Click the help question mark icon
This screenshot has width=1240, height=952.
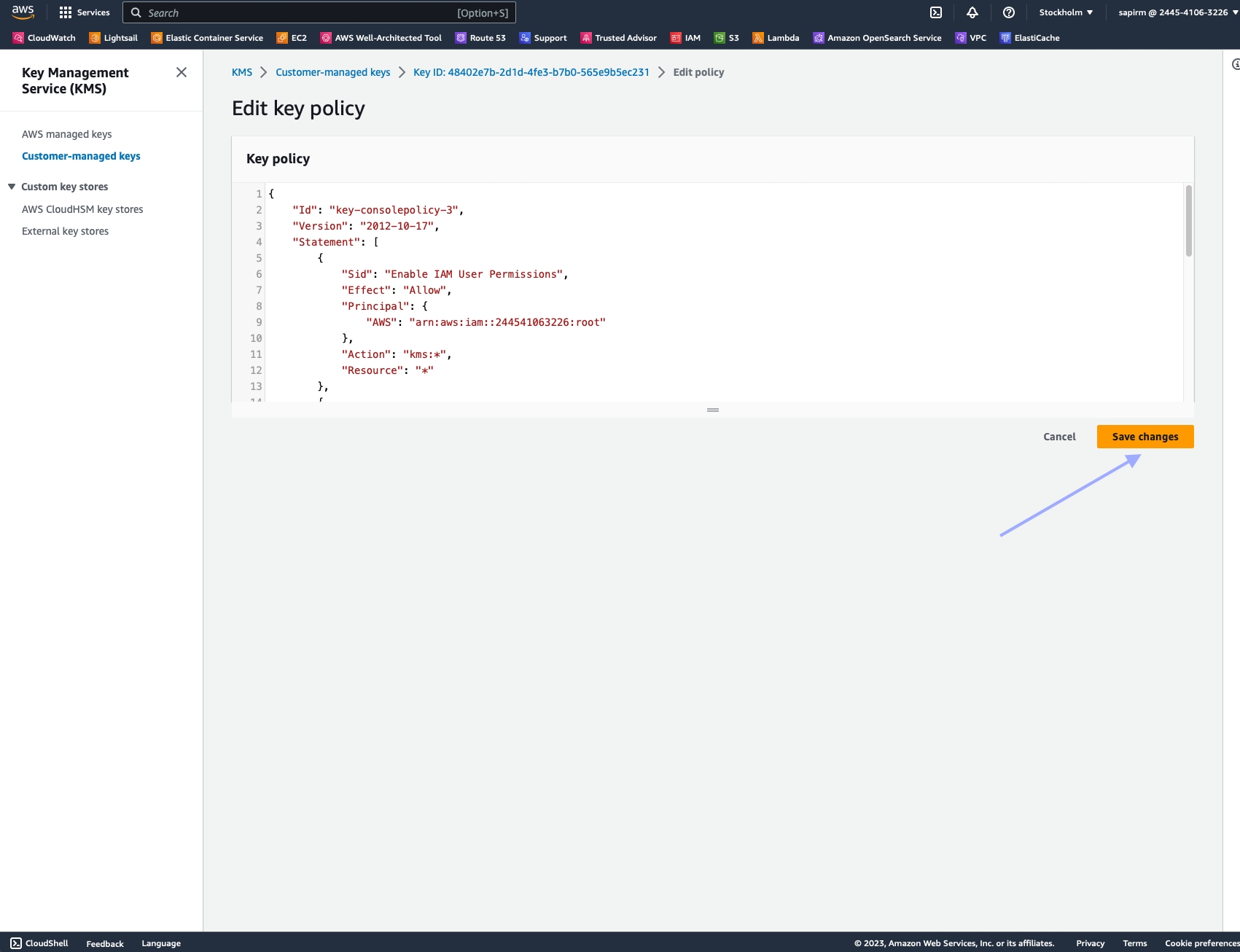coord(1009,12)
